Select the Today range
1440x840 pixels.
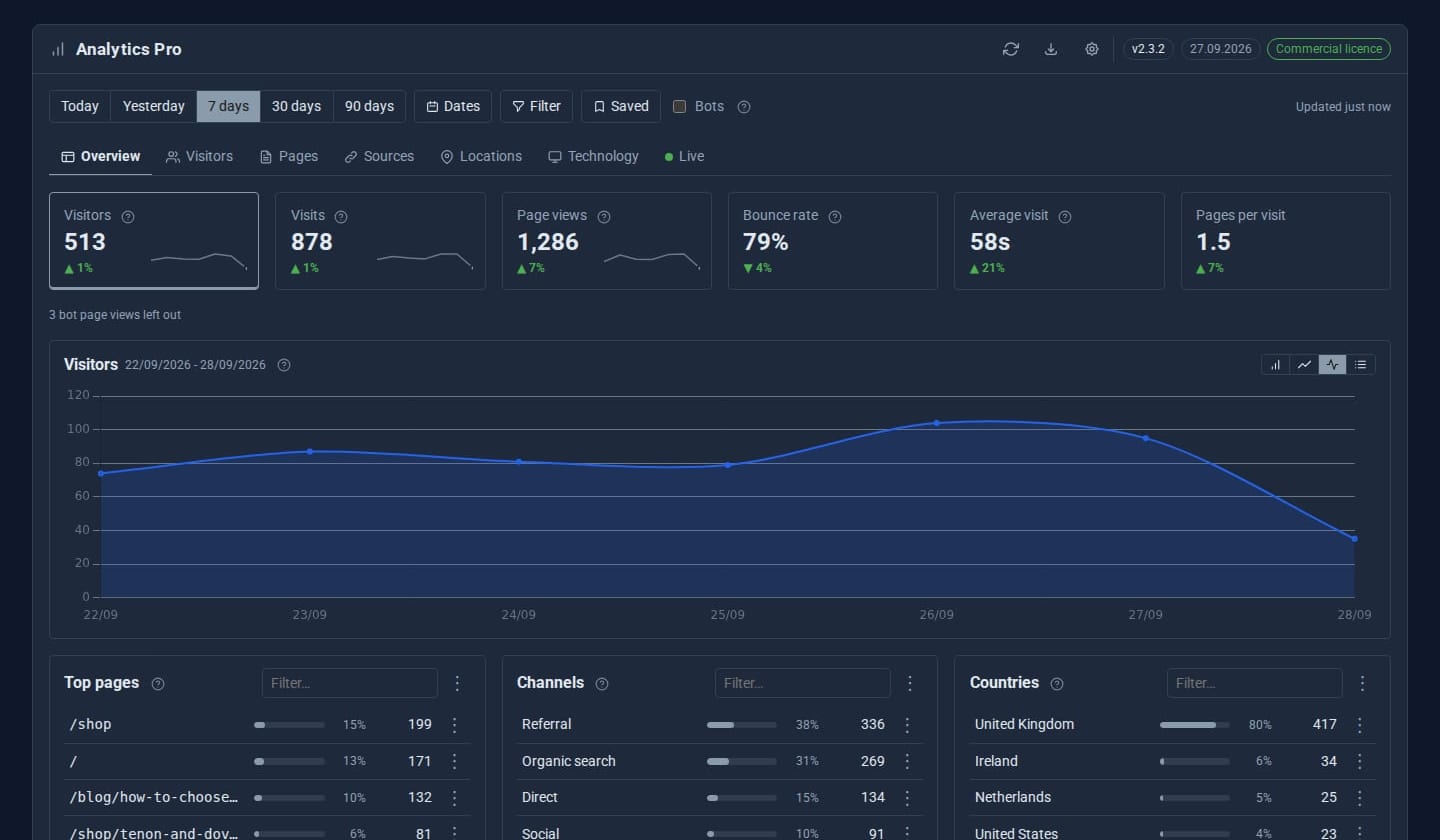pyautogui.click(x=80, y=106)
